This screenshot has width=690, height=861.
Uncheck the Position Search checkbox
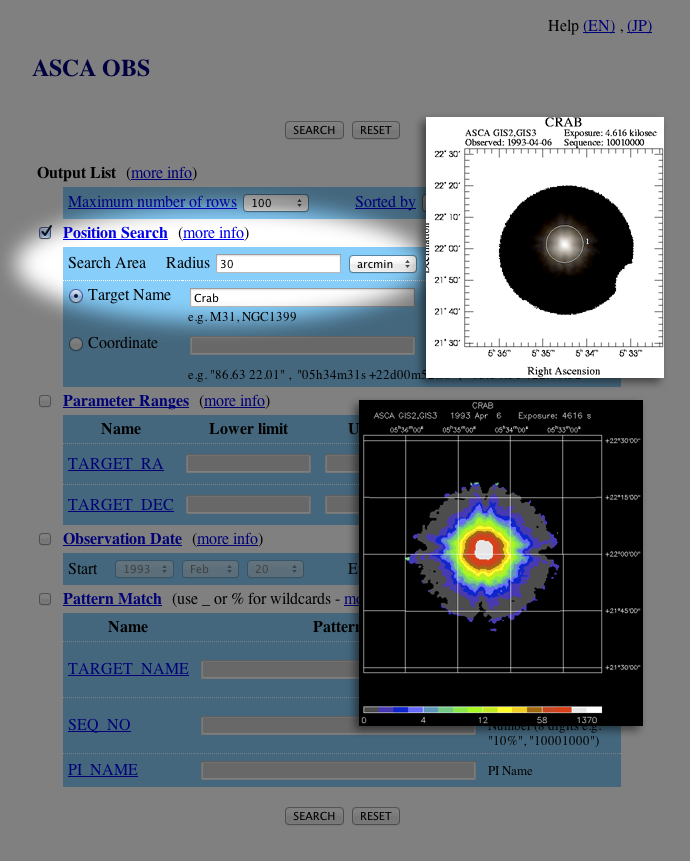[x=46, y=232]
